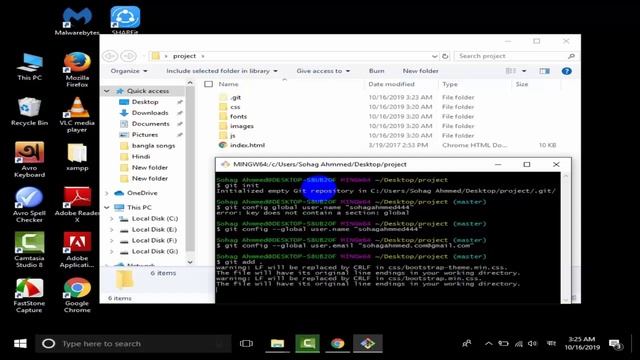Select Documents in Quick access
The height and width of the screenshot is (360, 640).
click(x=150, y=124)
